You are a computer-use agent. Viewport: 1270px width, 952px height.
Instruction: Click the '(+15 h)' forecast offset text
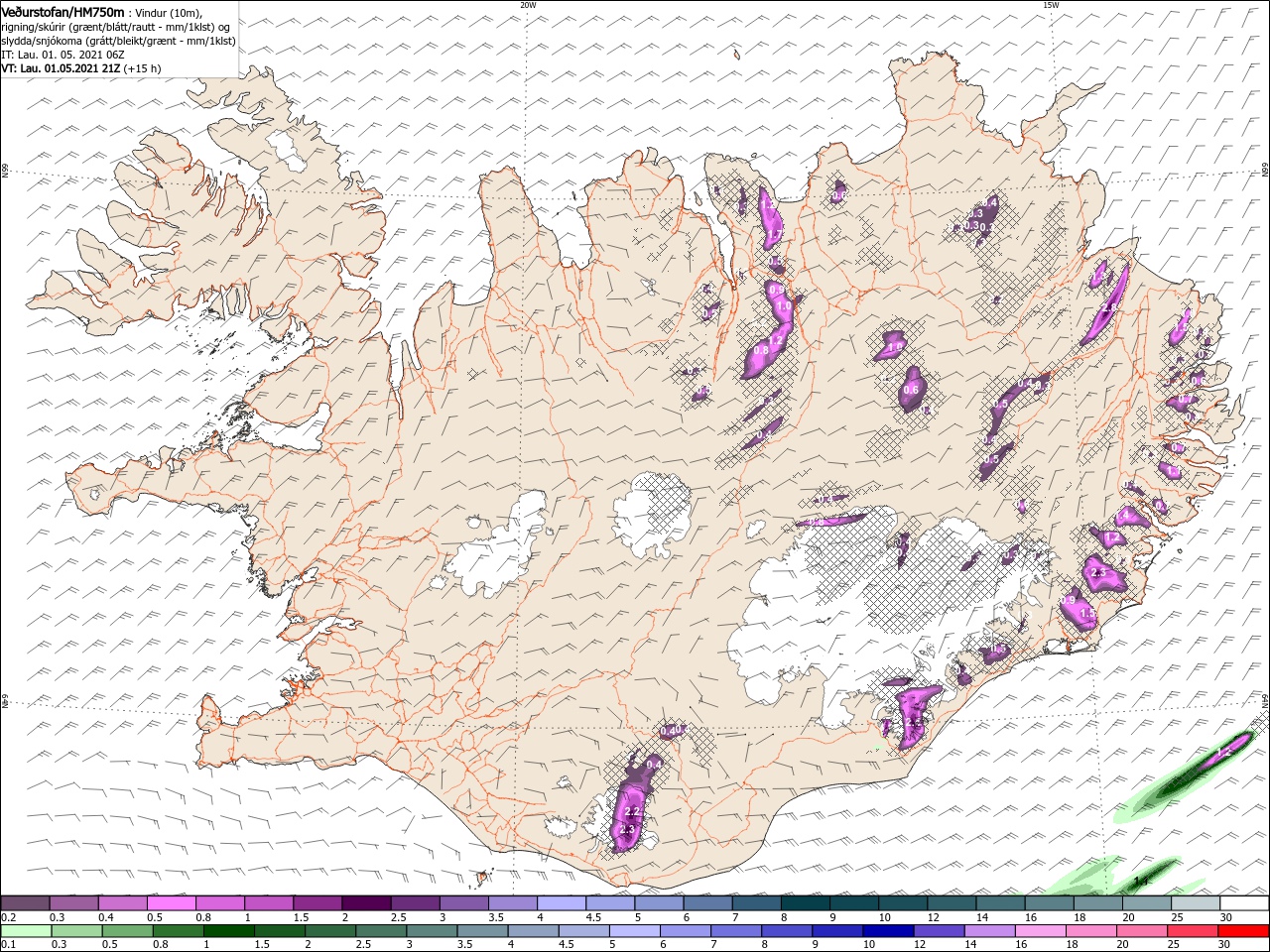(143, 68)
